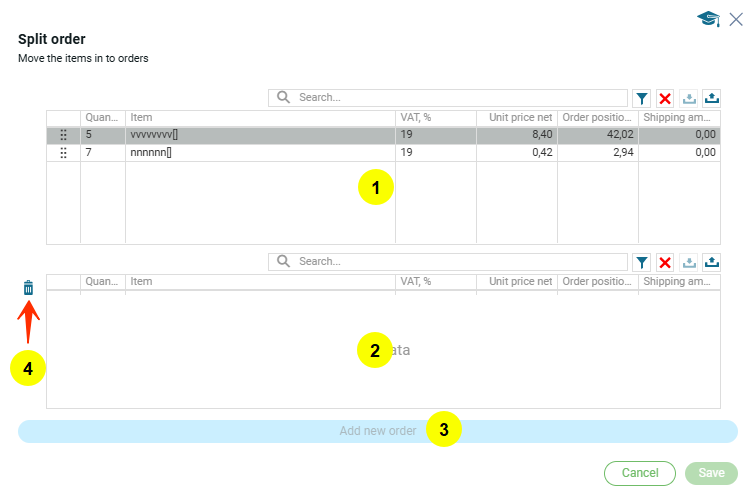This screenshot has width=756, height=500.
Task: Click the Cancel button
Action: (x=639, y=473)
